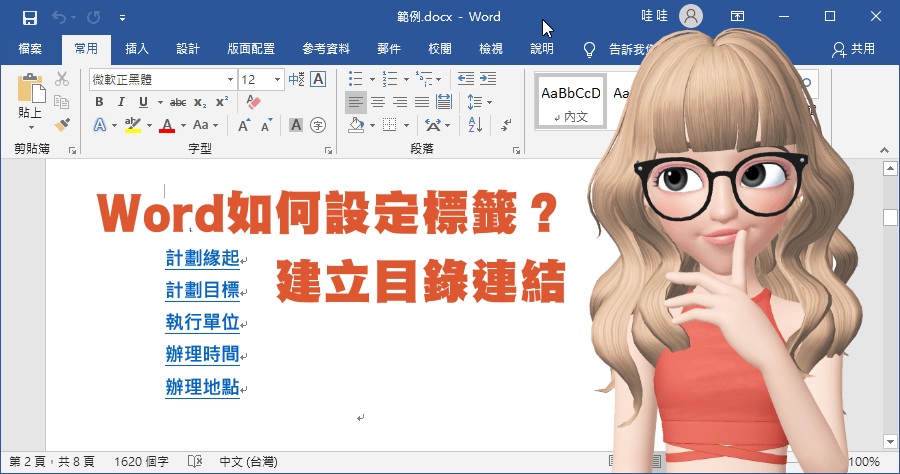Toggle Bold formatting
The image size is (900, 474).
99,102
